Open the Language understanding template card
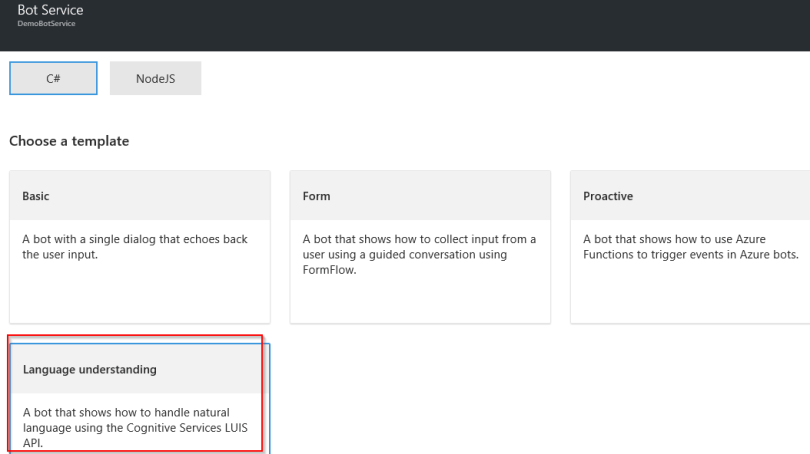This screenshot has height=454, width=810. pos(138,397)
